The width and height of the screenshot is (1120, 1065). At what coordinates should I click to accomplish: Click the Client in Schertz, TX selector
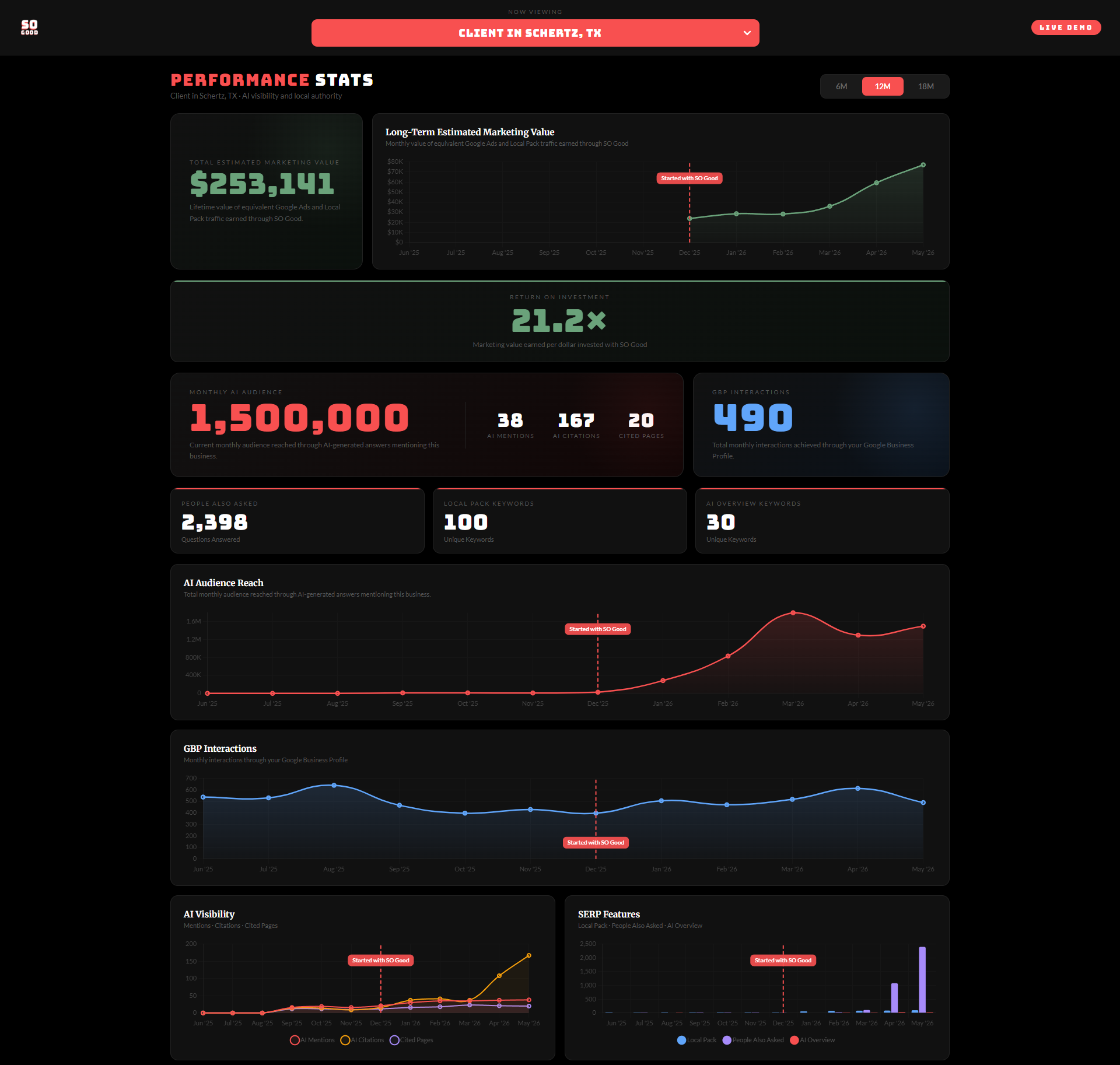click(535, 33)
